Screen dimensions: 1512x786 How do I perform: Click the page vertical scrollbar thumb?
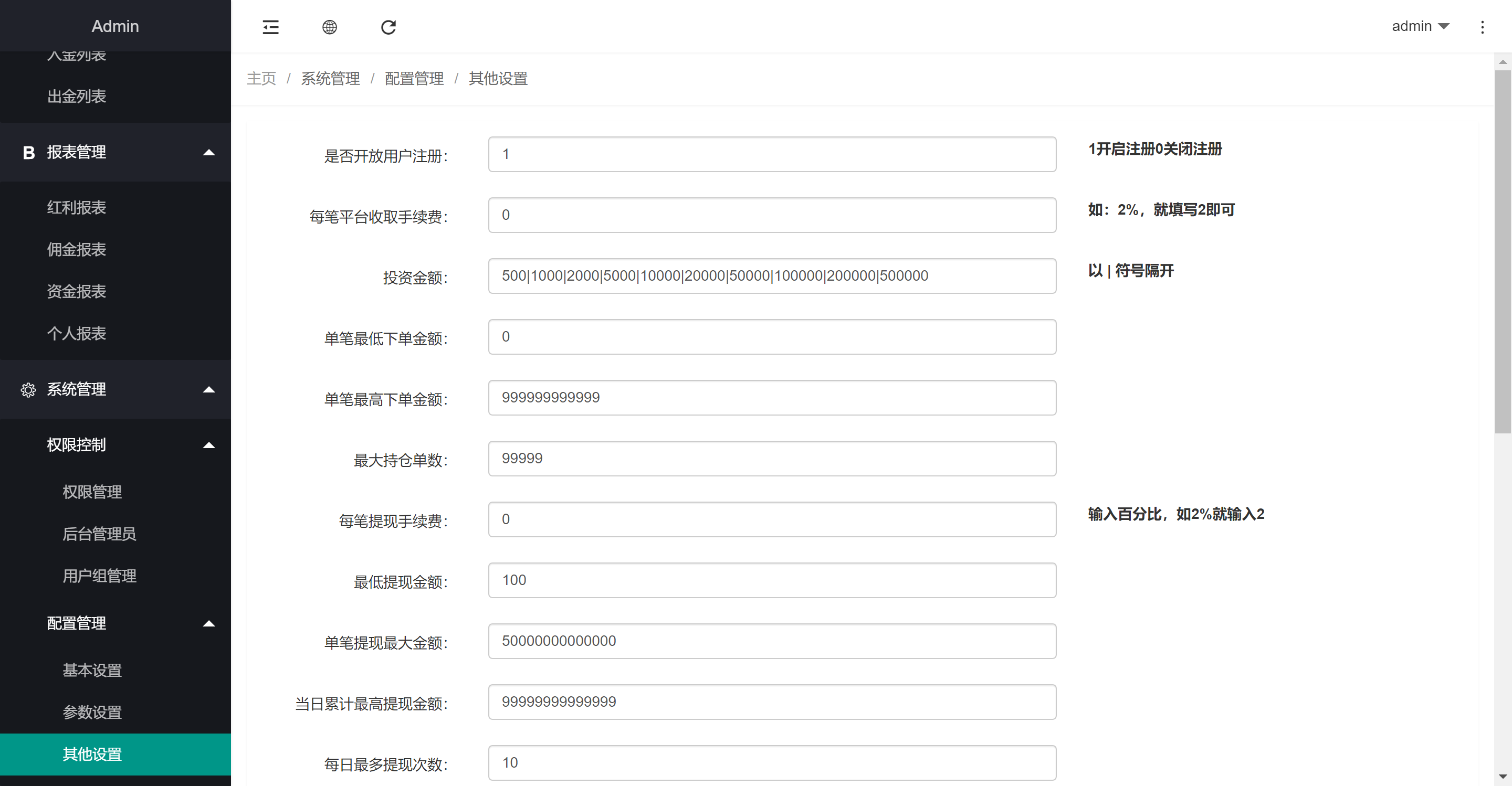[x=1503, y=252]
